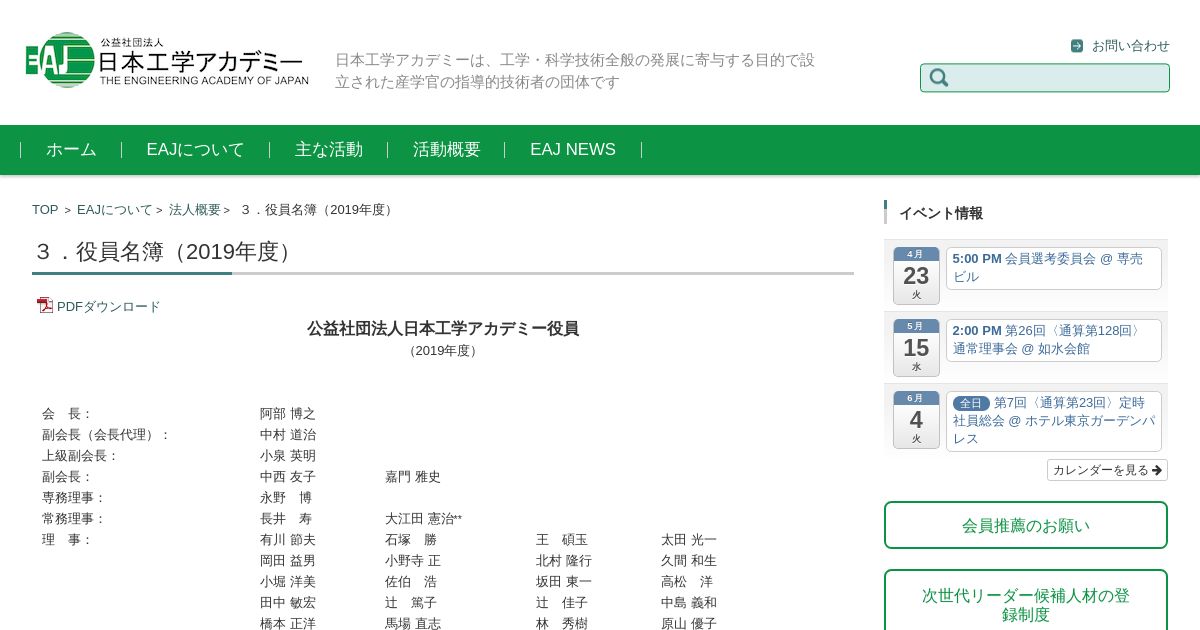The height and width of the screenshot is (630, 1200).
Task: Click the search magnifier icon
Action: 939,78
